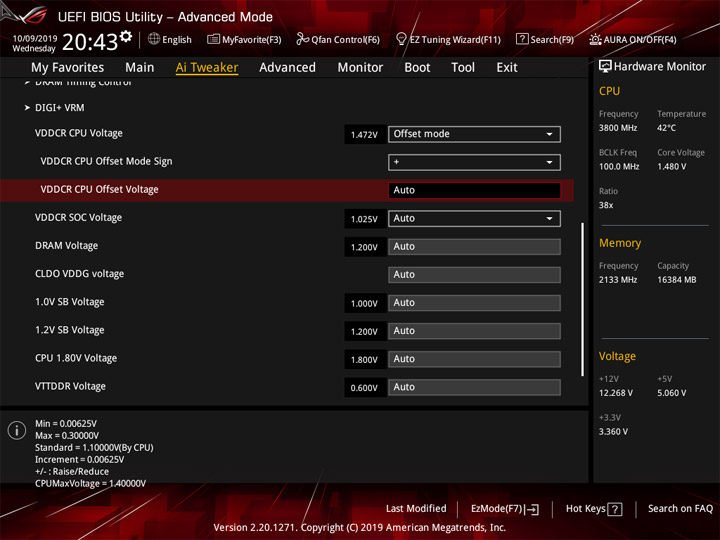Switch to Main tab
Viewport: 720px width, 540px height.
[140, 68]
